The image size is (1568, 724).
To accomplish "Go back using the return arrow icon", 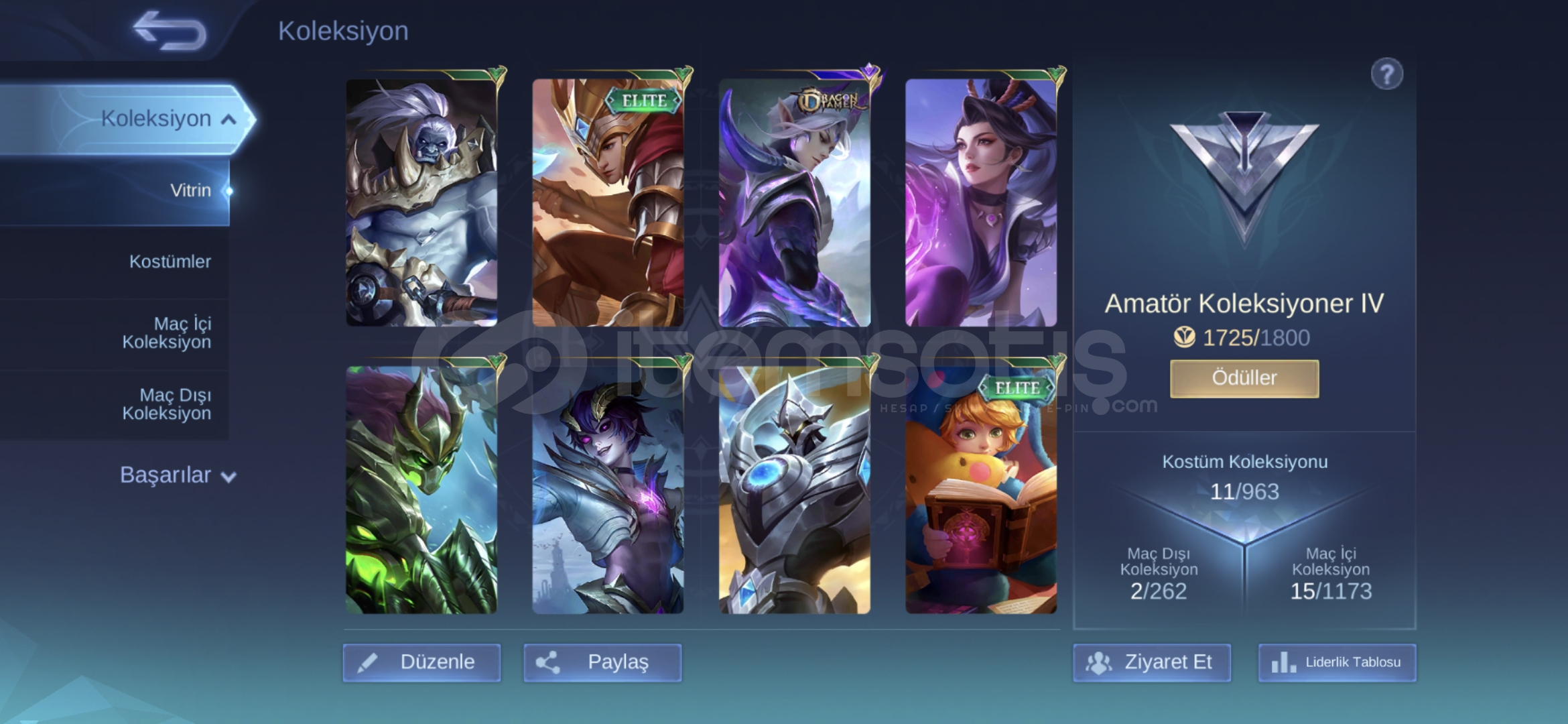I will [170, 30].
